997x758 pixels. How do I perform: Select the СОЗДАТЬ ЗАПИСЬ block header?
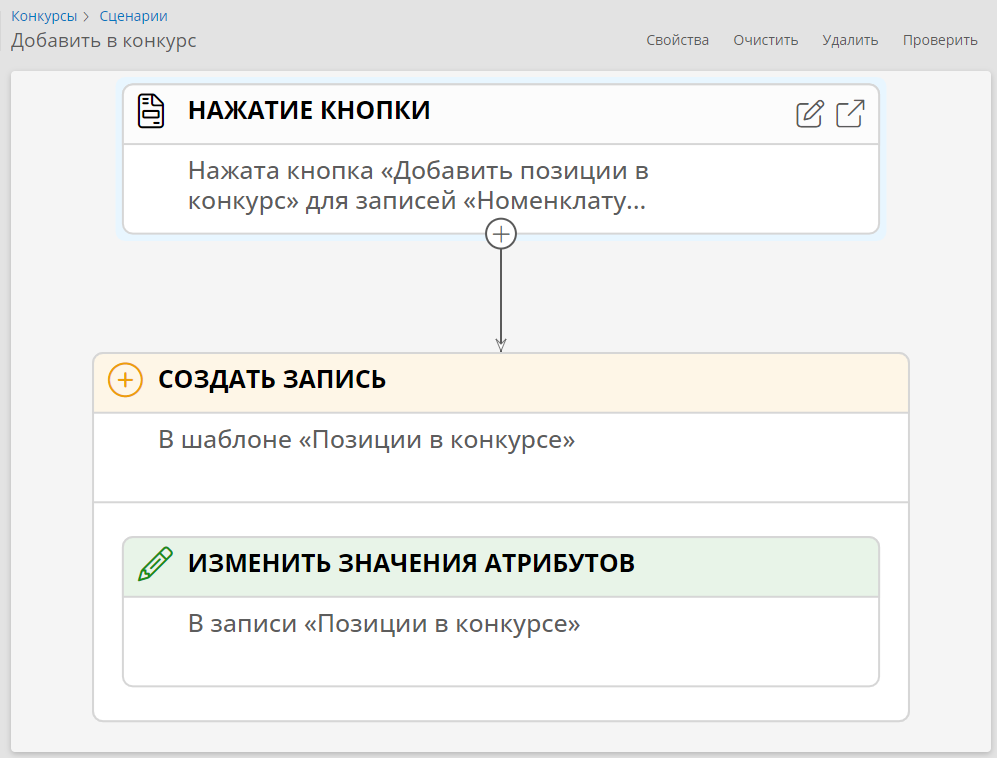[501, 383]
